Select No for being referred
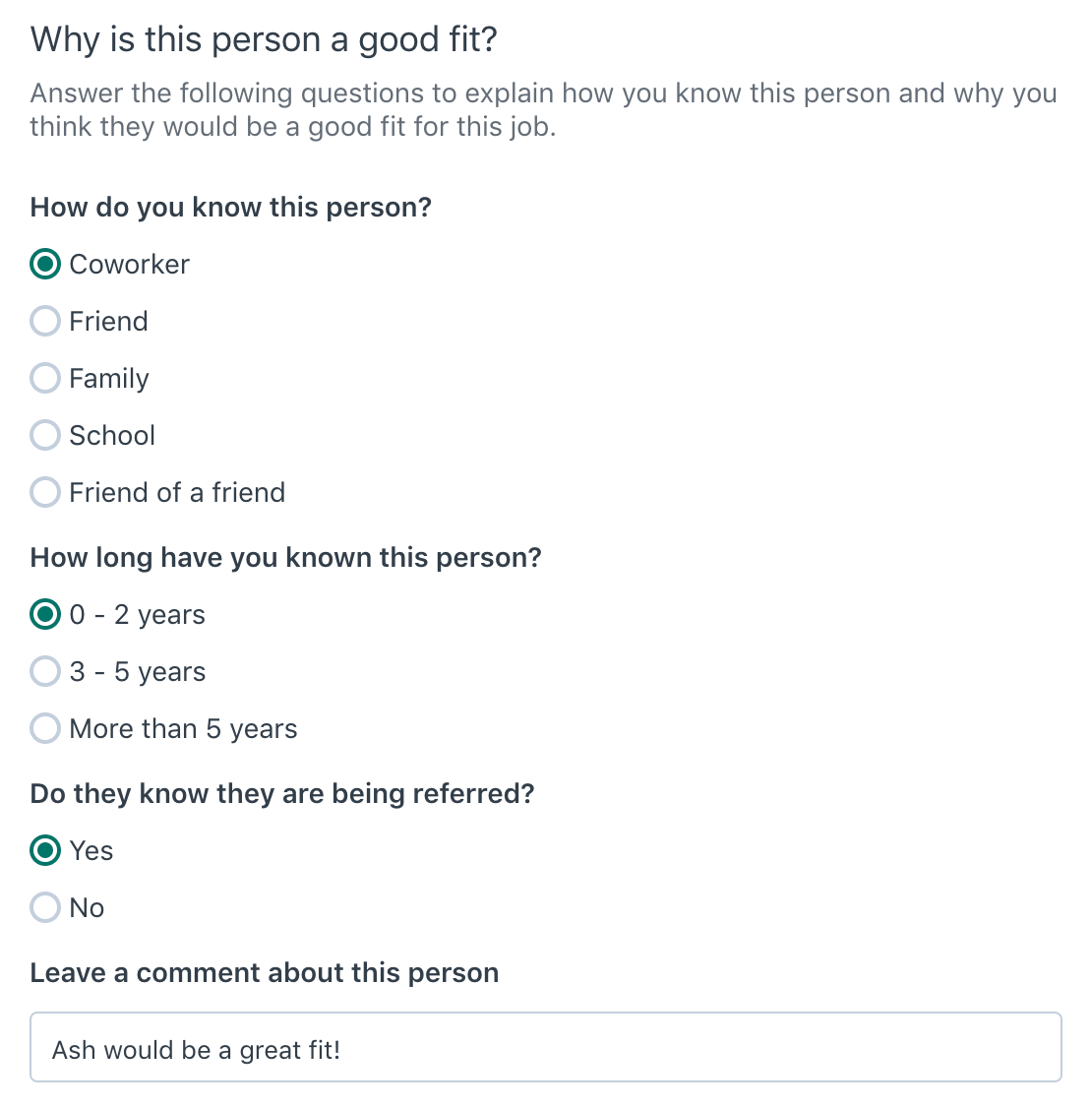Viewport: 1092px width, 1108px height. tap(44, 907)
